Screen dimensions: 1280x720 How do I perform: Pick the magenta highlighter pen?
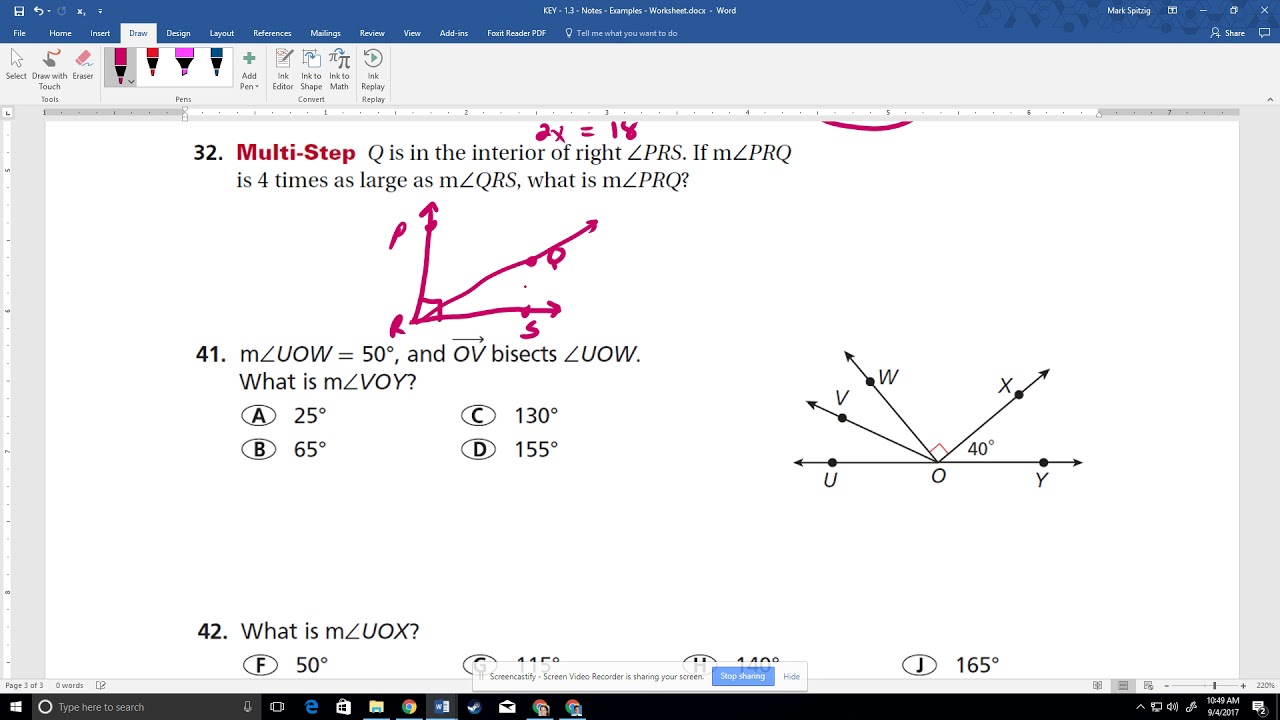184,64
